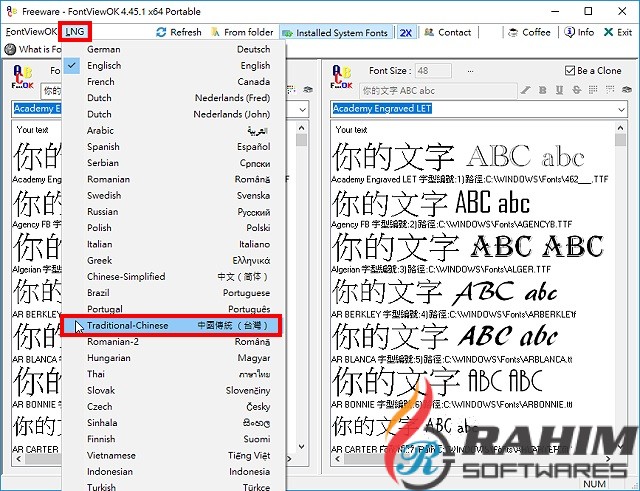640x491 pixels.
Task: Choose the Romanian-2 entry
Action: tap(173, 342)
